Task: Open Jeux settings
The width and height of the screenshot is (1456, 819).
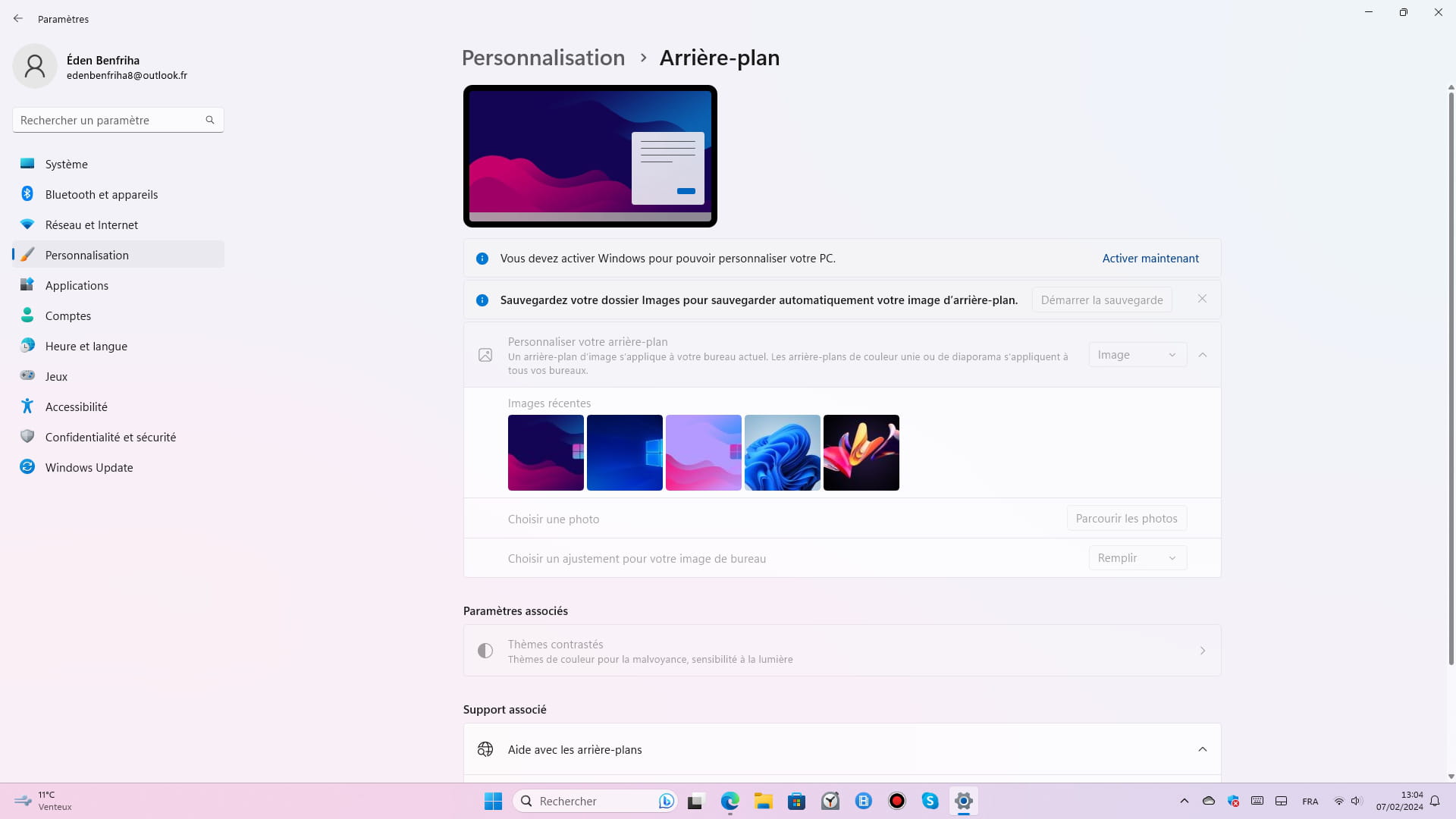Action: (118, 376)
